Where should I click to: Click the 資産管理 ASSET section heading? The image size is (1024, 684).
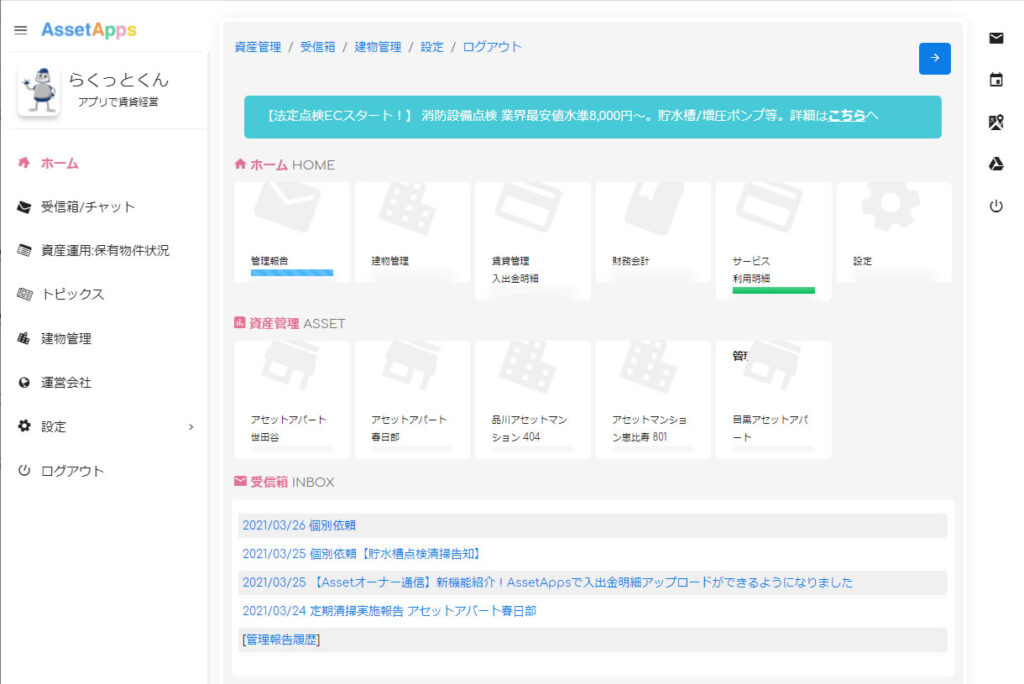click(x=290, y=323)
